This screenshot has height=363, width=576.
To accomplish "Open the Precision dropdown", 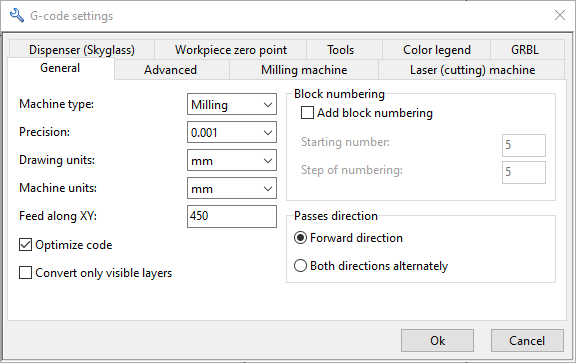I will (232, 132).
